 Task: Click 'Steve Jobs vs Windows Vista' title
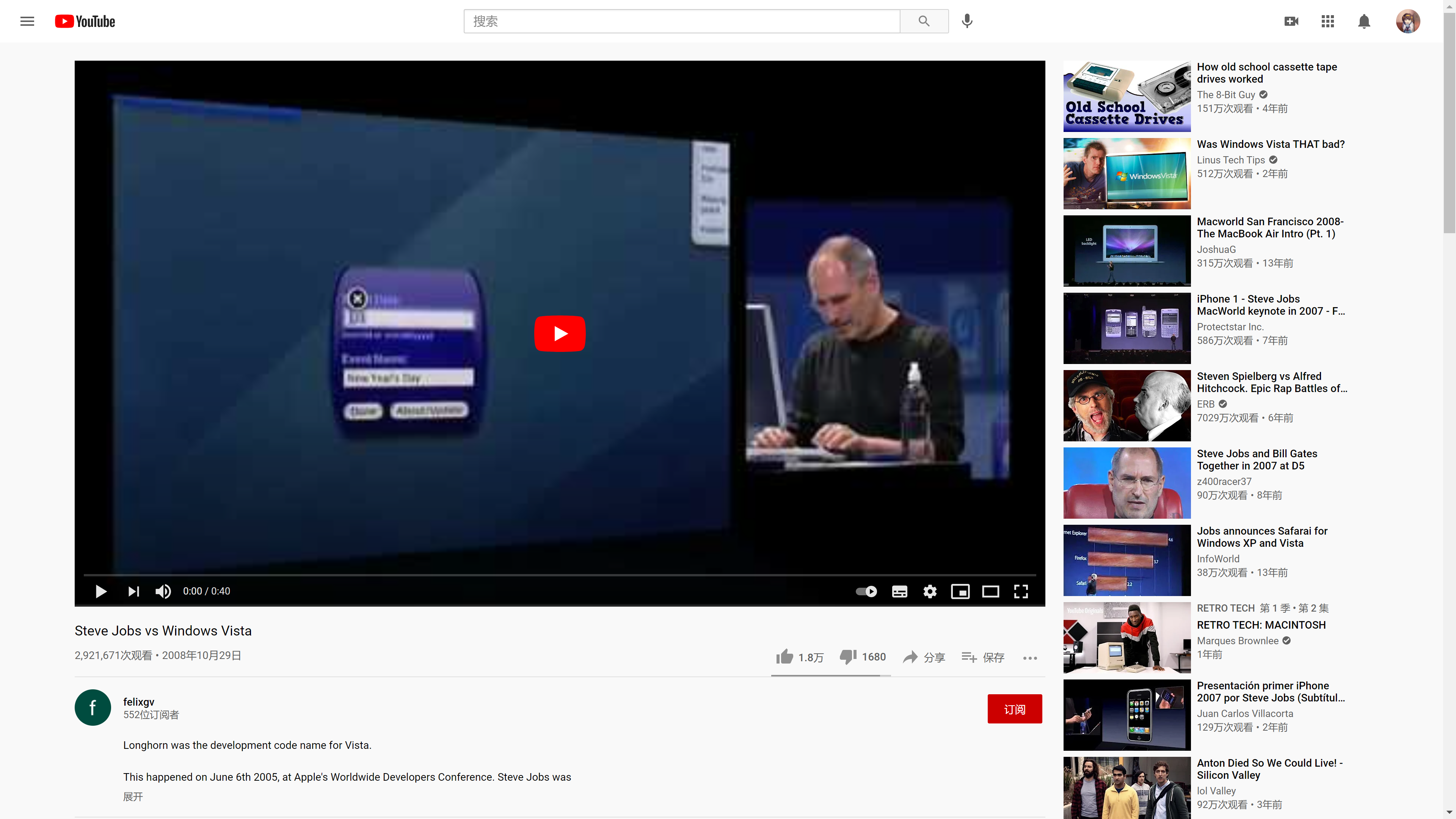coord(163,631)
